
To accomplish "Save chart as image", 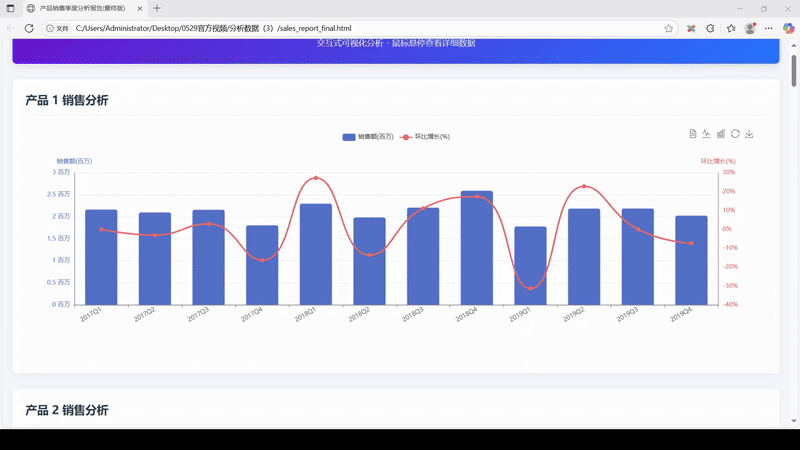I will (x=749, y=134).
